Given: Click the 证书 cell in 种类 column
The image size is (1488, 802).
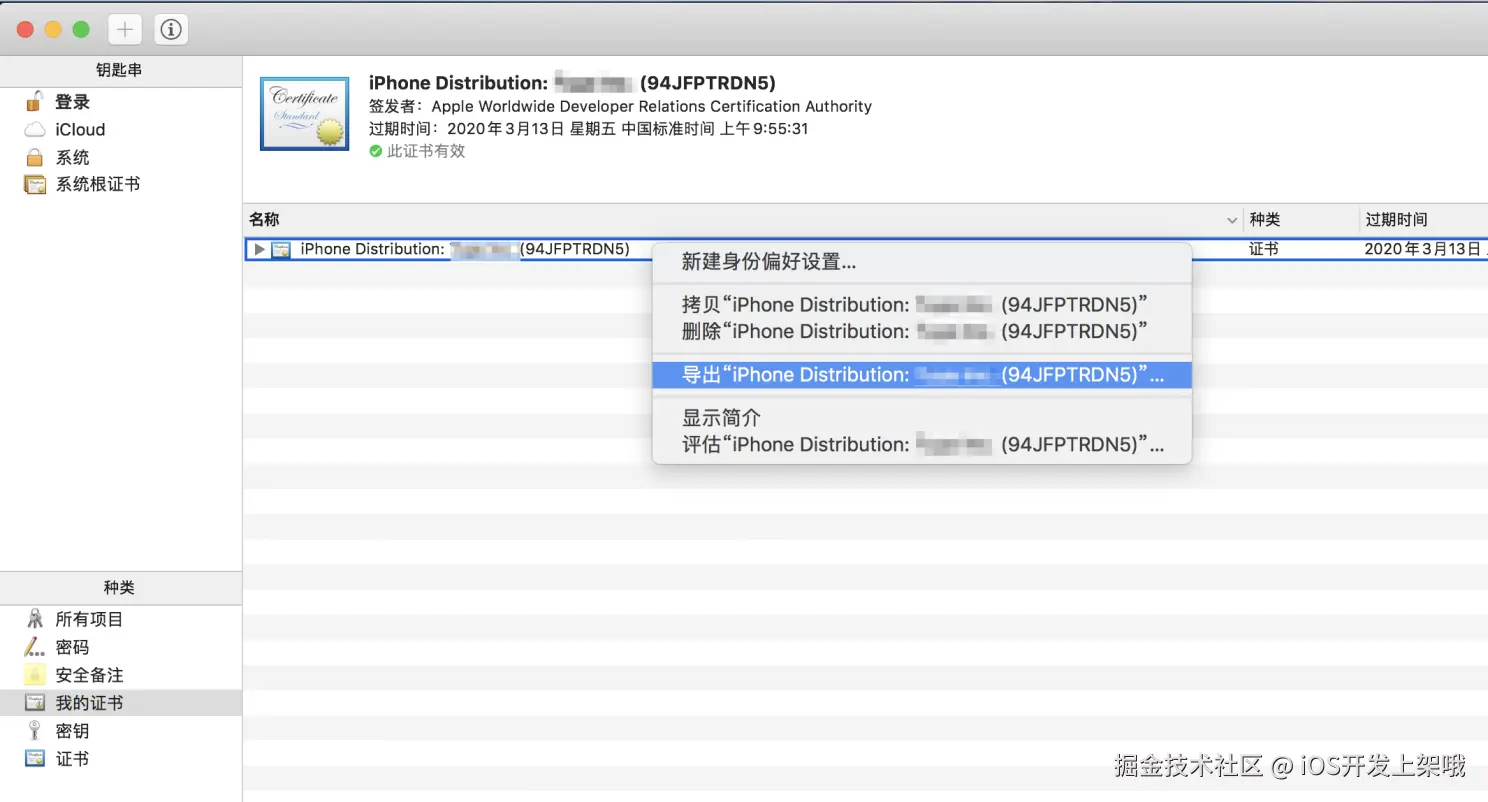Looking at the screenshot, I should 1263,249.
